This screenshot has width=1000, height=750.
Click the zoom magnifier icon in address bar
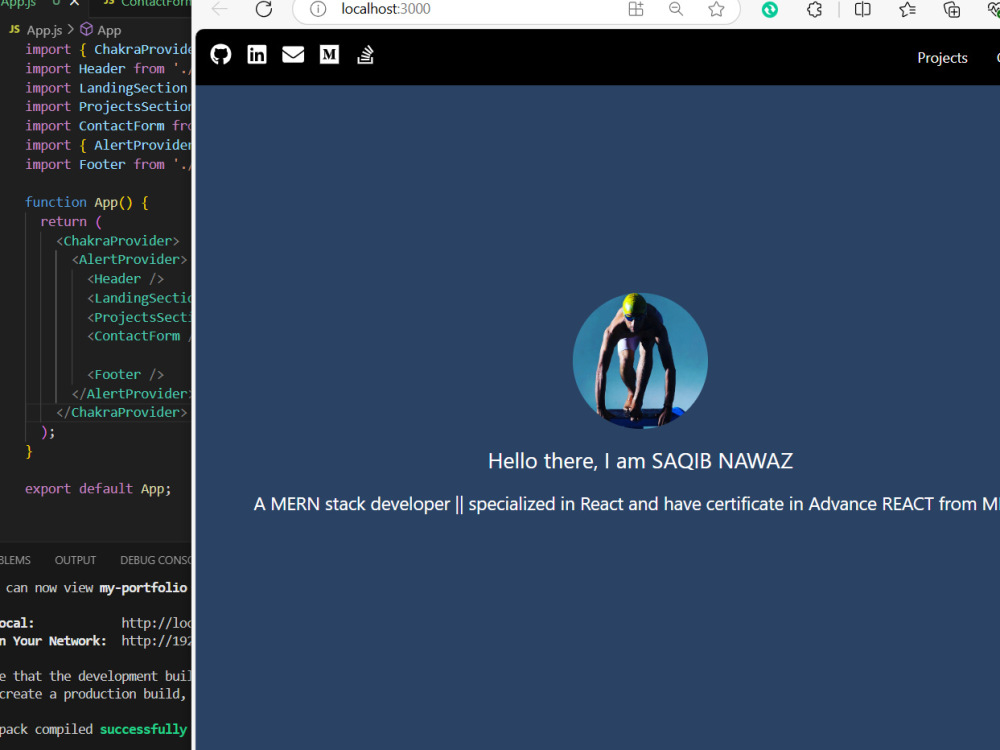pyautogui.click(x=676, y=9)
